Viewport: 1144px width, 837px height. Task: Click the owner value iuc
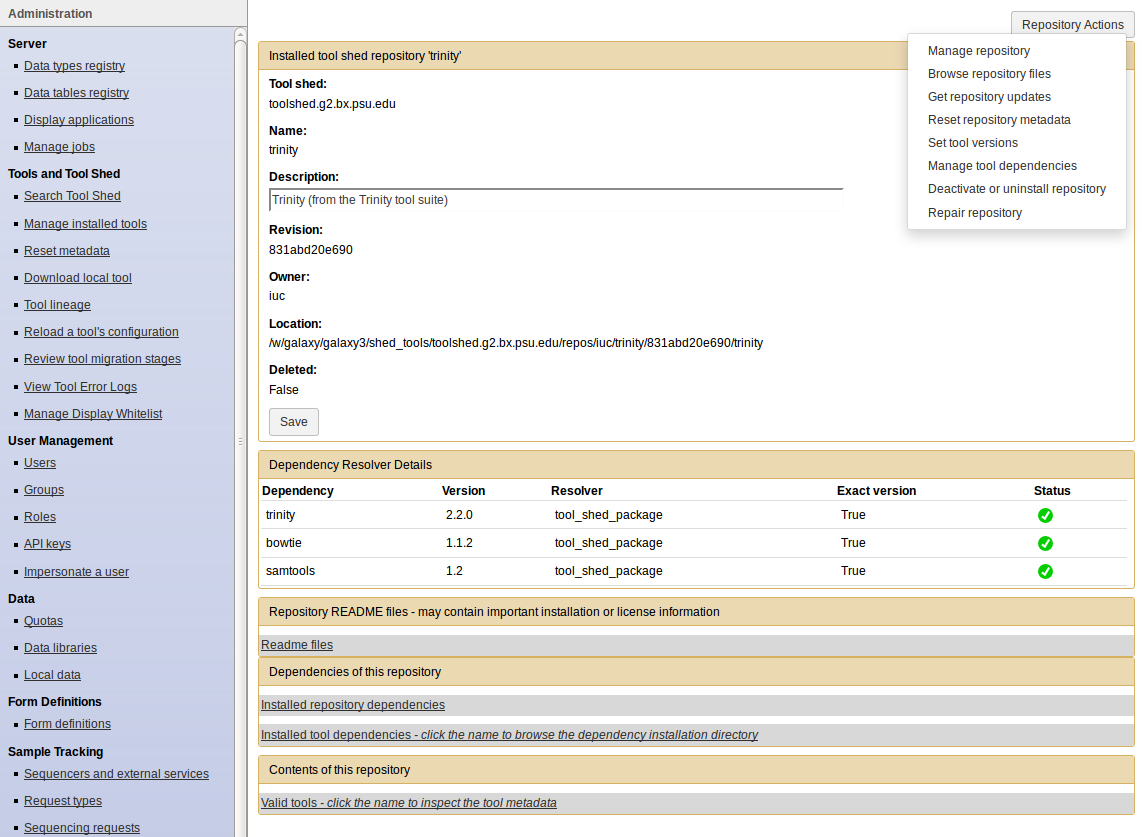pyautogui.click(x=277, y=296)
